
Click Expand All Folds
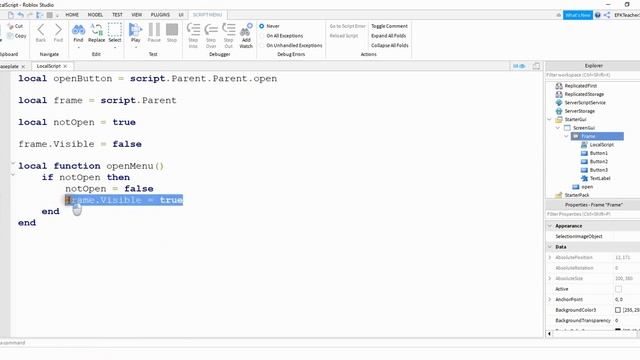389,36
